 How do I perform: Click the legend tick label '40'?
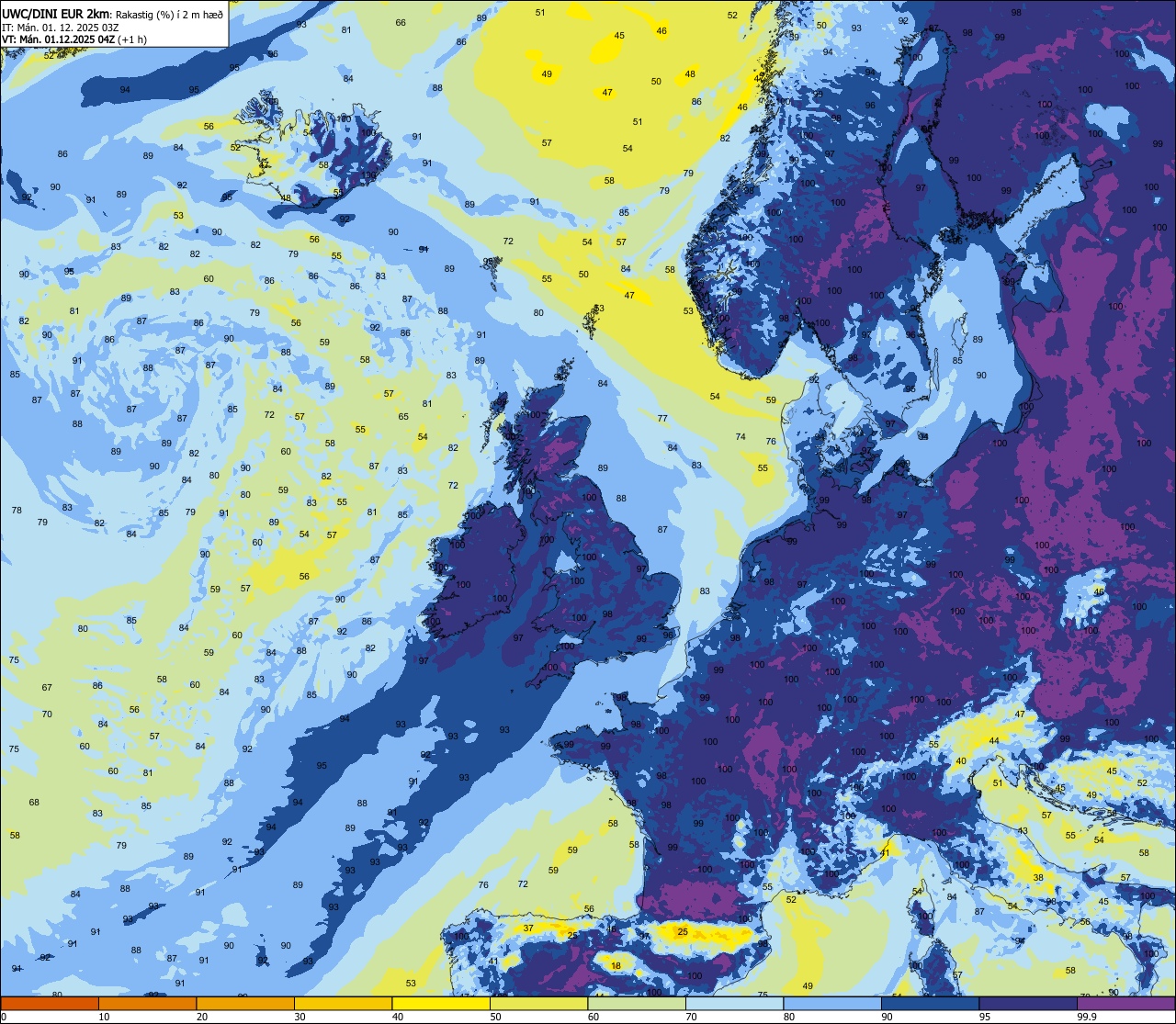point(398,1017)
